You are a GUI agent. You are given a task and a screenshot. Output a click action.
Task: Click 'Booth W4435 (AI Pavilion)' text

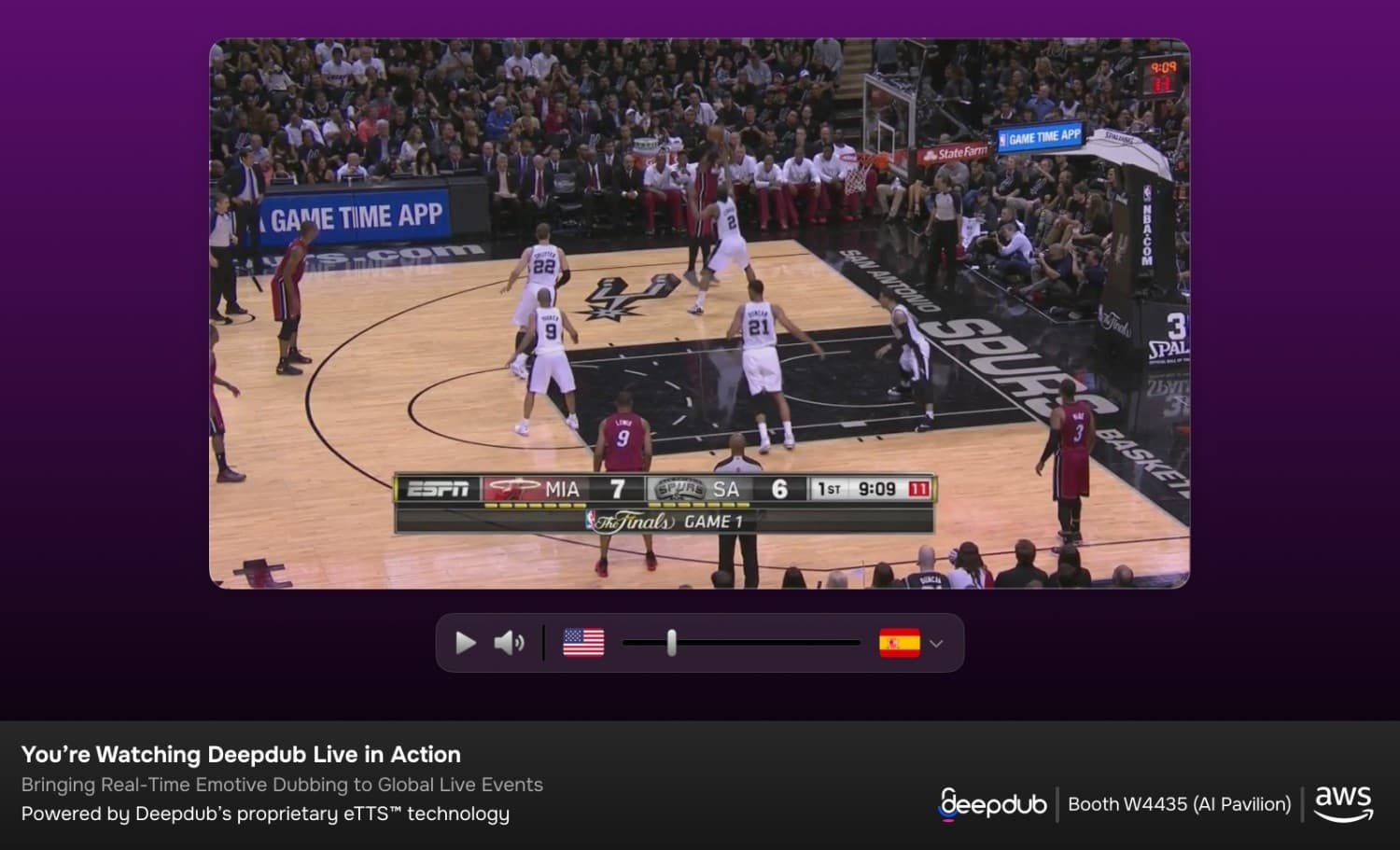tap(1180, 804)
